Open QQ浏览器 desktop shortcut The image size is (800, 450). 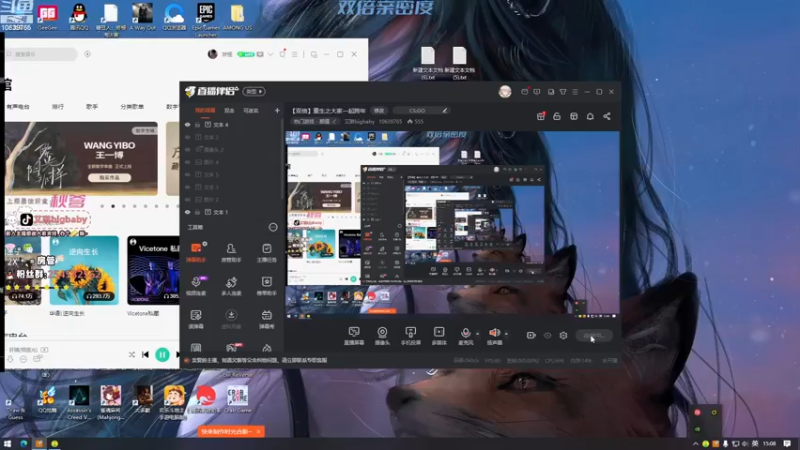pyautogui.click(x=174, y=17)
